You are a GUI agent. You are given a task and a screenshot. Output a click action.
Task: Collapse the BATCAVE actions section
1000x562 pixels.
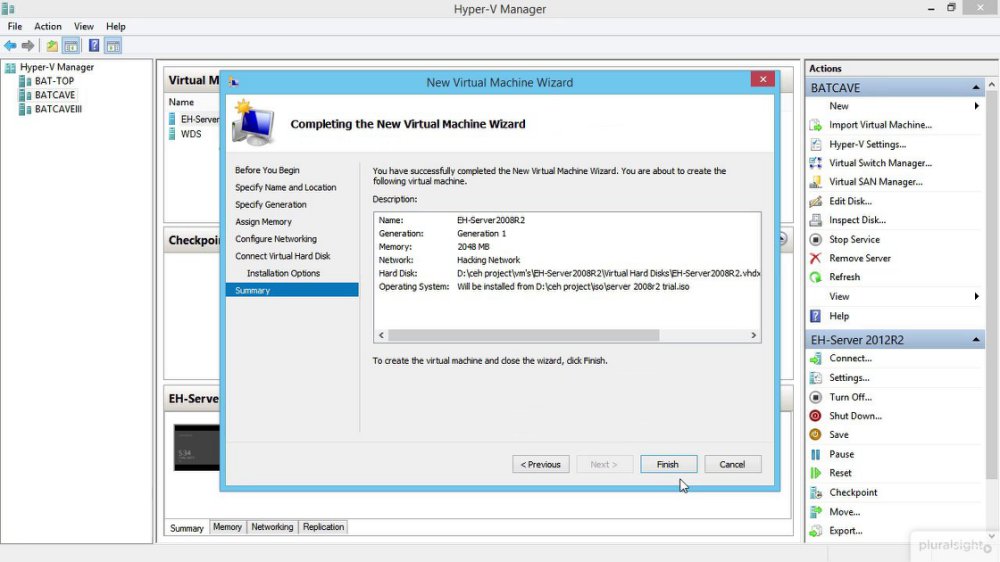[976, 87]
